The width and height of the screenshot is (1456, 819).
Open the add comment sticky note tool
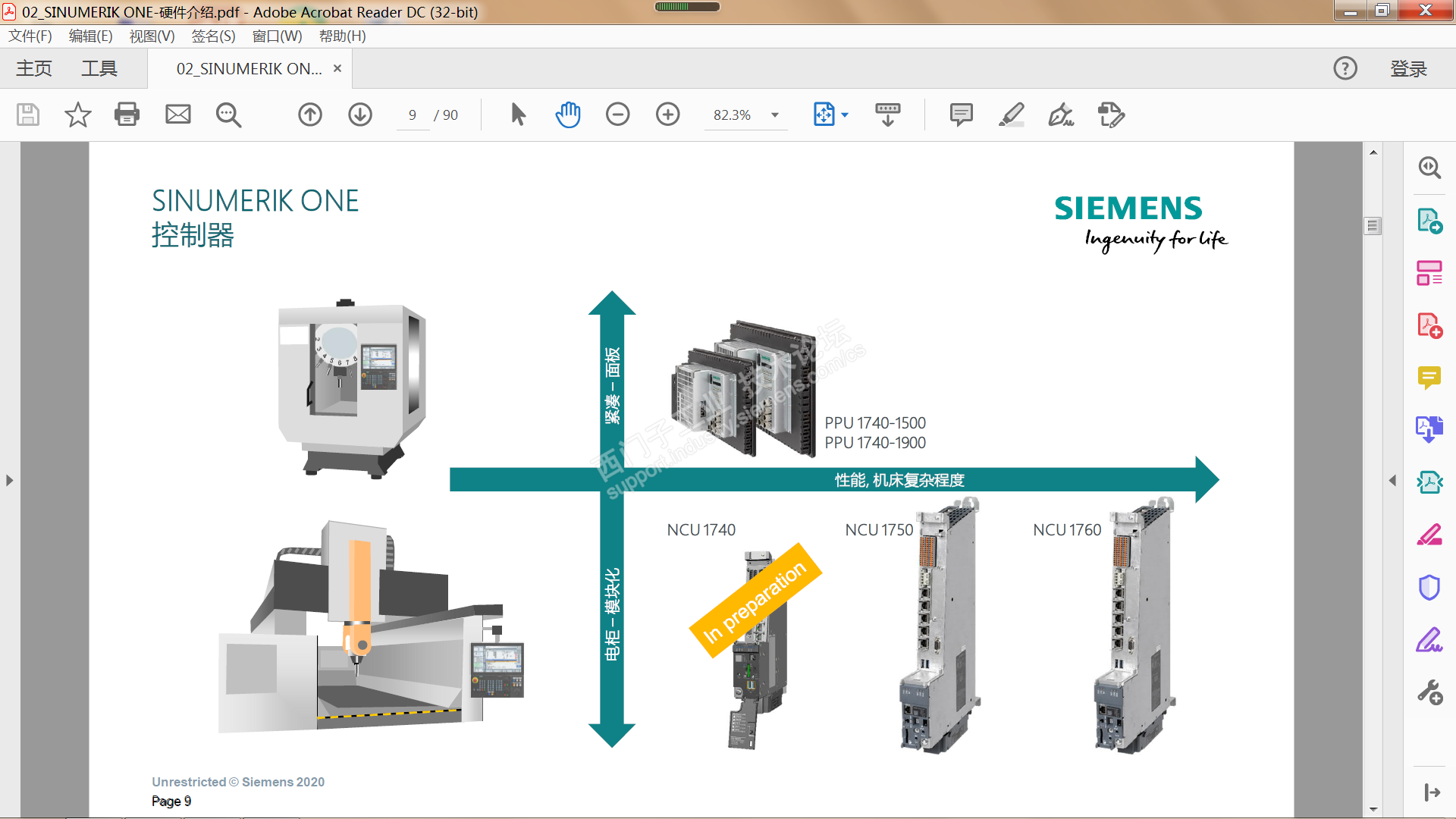click(x=961, y=115)
